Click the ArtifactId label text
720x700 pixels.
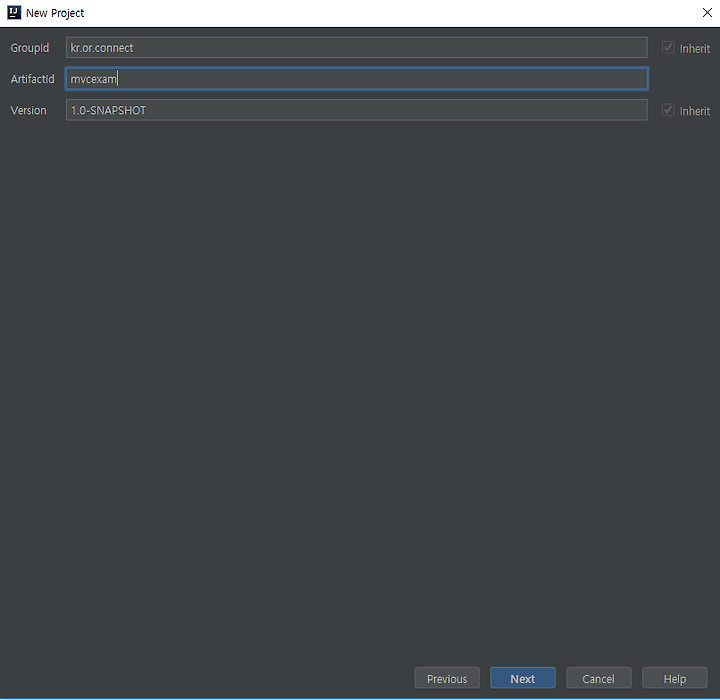tap(33, 79)
